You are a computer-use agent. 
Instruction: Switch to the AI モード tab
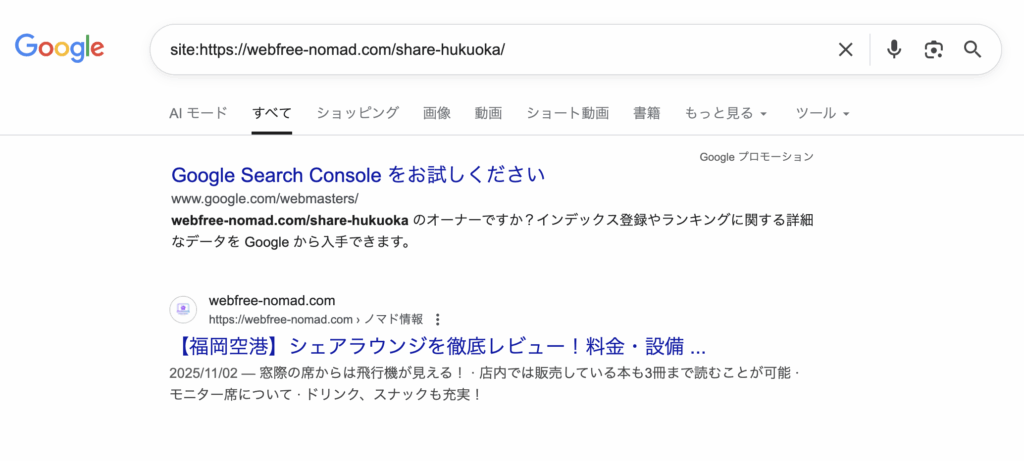coord(198,113)
